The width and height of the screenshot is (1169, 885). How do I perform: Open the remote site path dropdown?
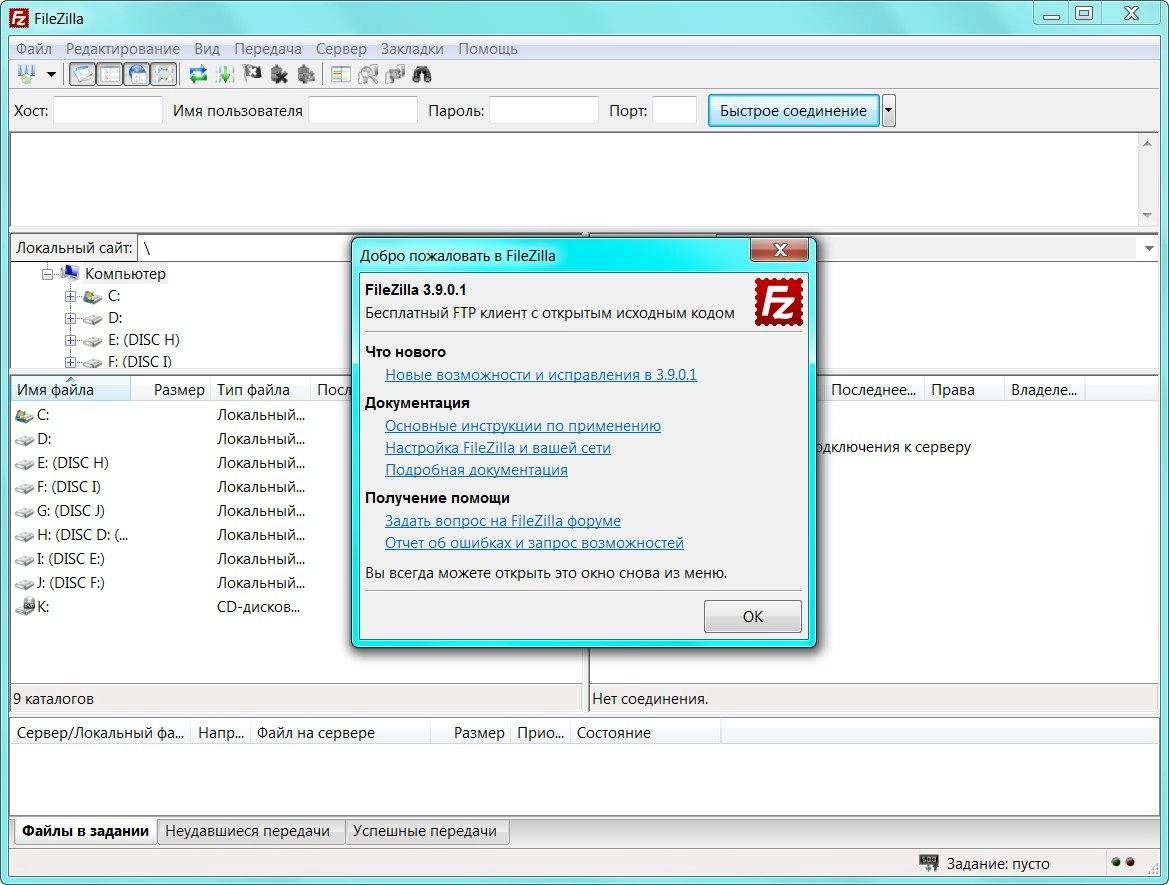pyautogui.click(x=1149, y=248)
